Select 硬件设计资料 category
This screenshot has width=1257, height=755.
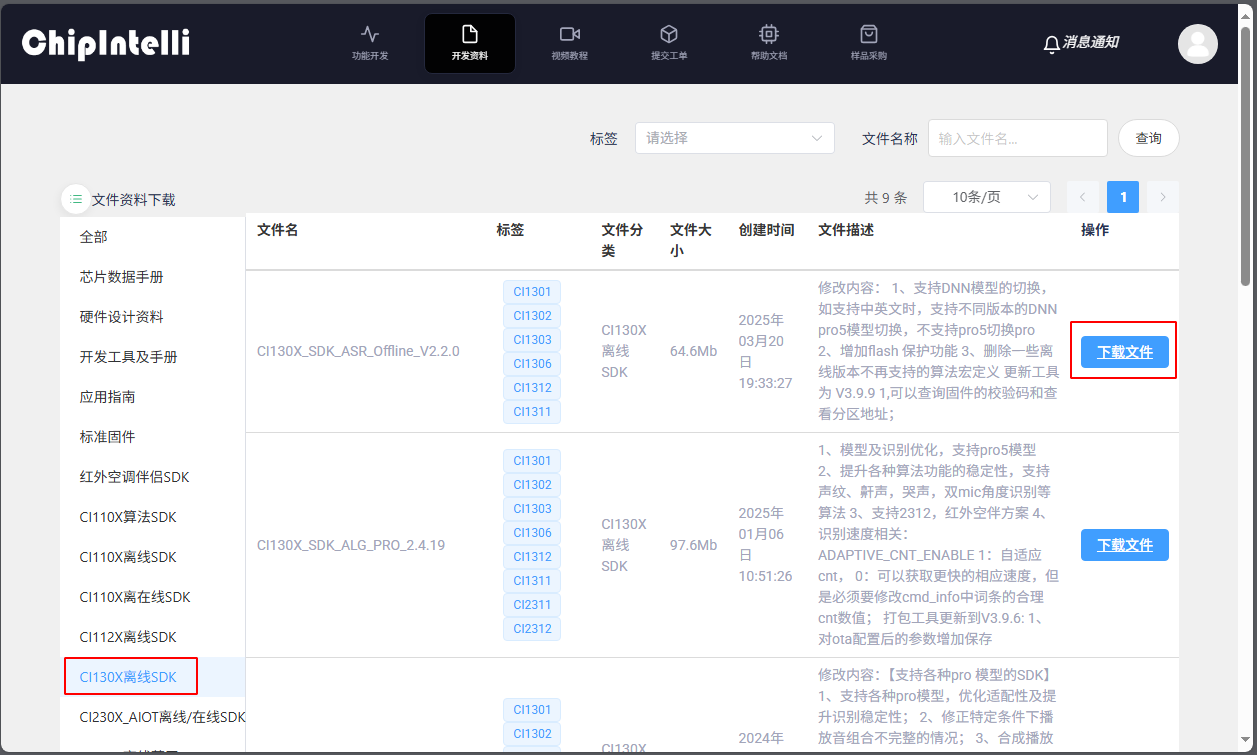click(x=152, y=317)
